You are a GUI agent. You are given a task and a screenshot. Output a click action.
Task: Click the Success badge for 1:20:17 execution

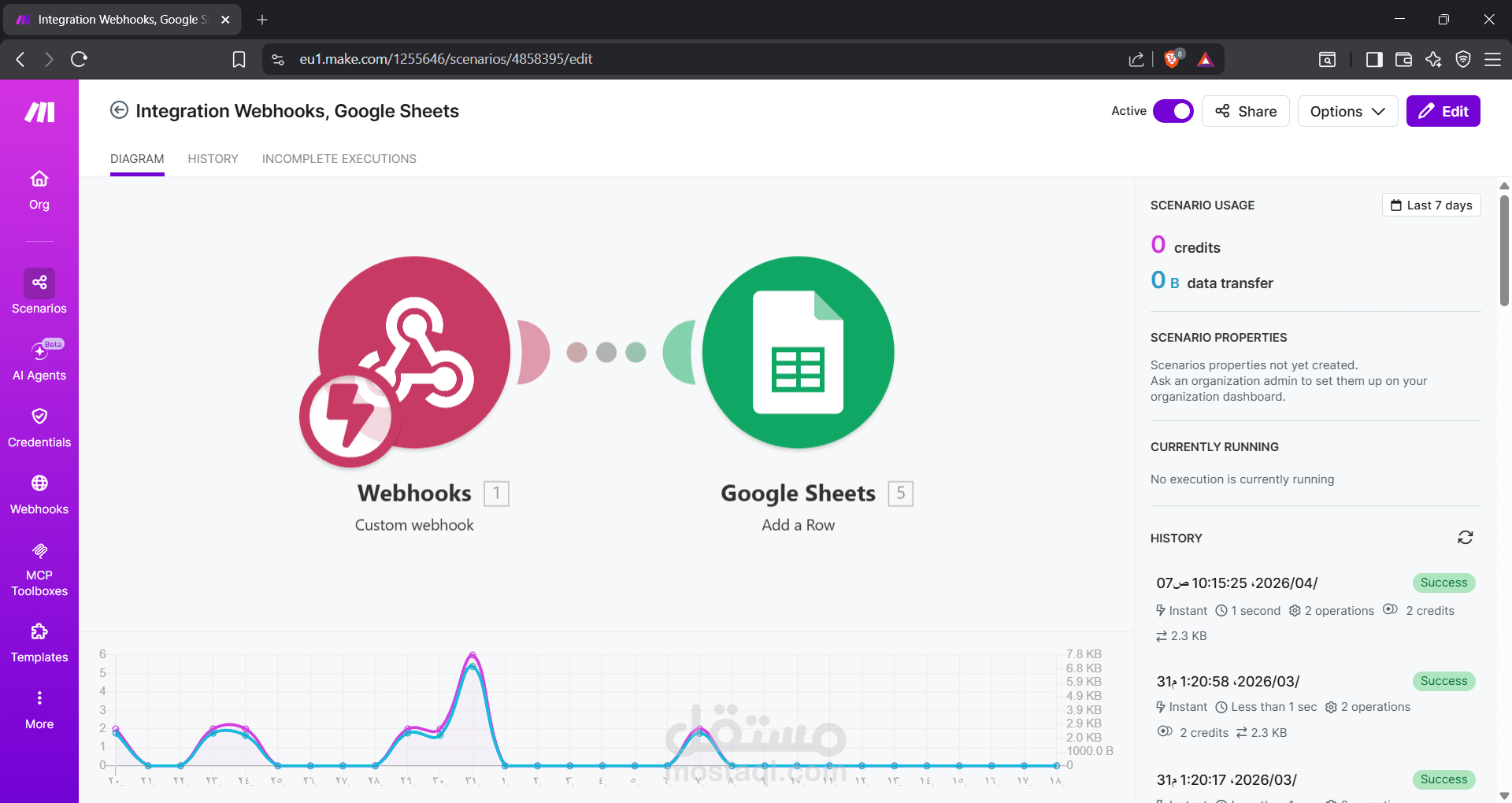coord(1443,779)
